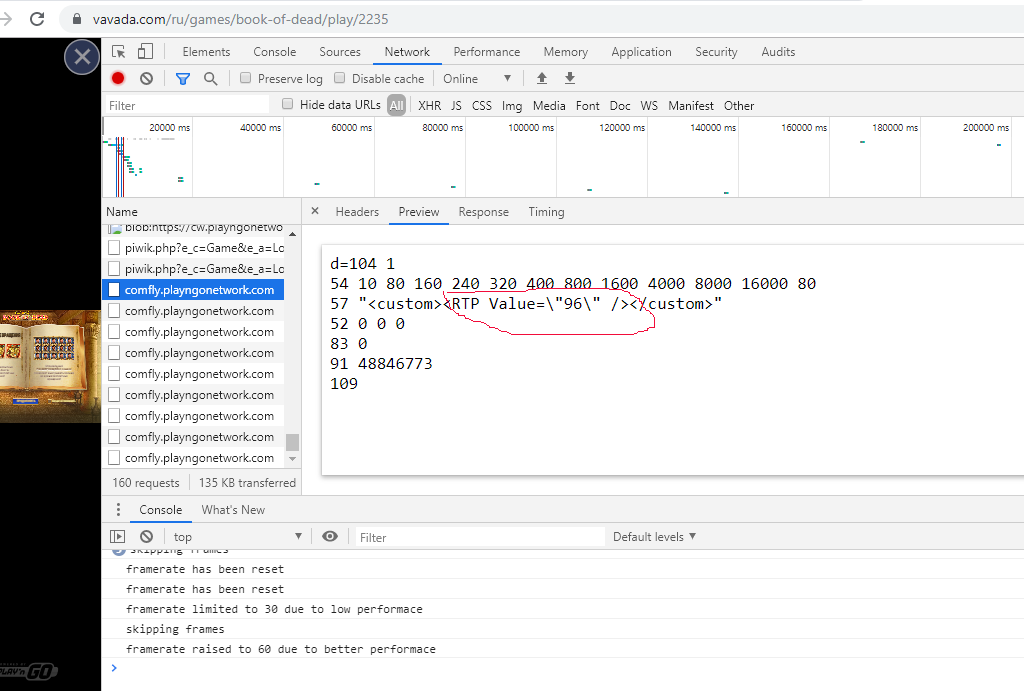Toggle the device toolbar icon

tap(145, 52)
